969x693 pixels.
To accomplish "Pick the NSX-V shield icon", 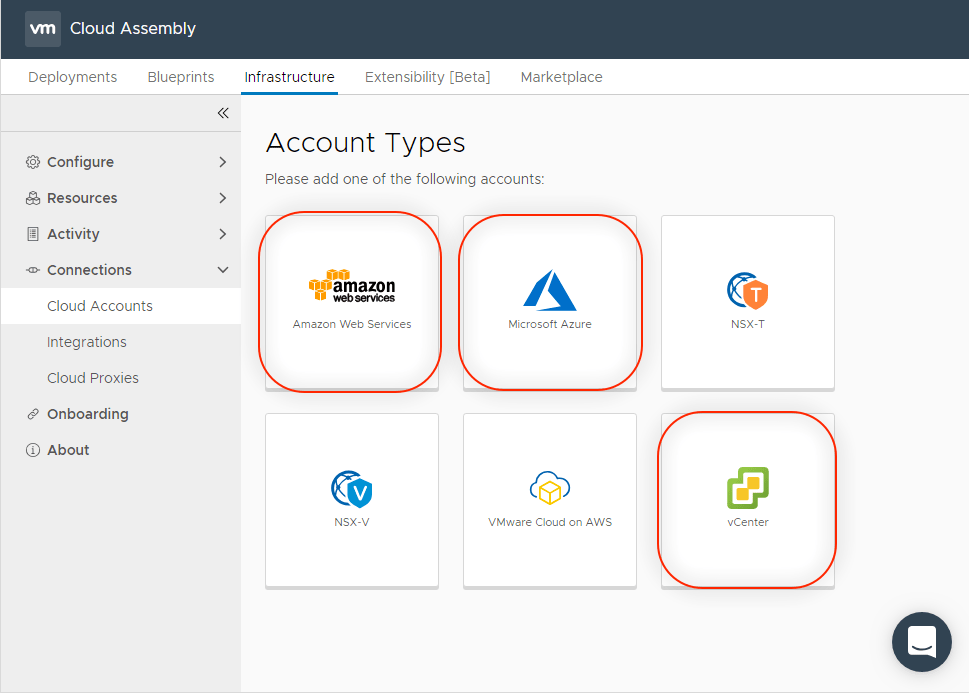I will (352, 489).
